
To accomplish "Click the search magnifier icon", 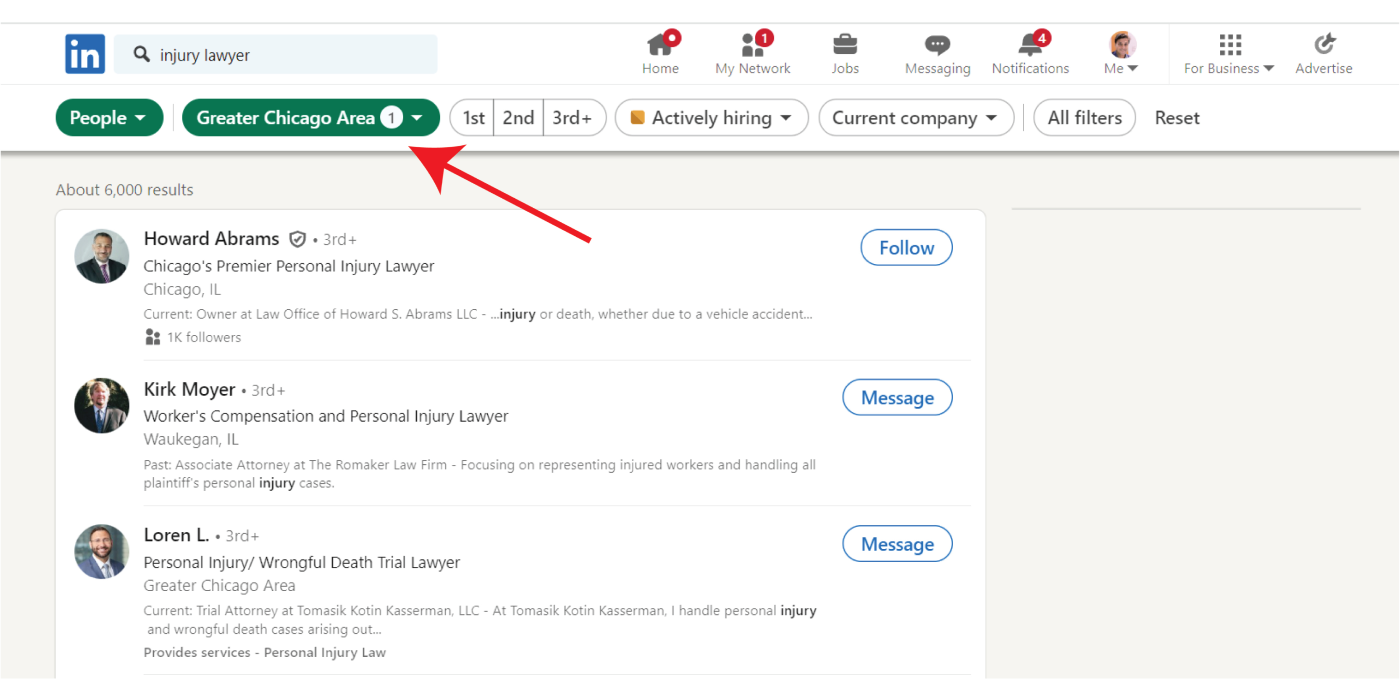I will click(x=142, y=54).
